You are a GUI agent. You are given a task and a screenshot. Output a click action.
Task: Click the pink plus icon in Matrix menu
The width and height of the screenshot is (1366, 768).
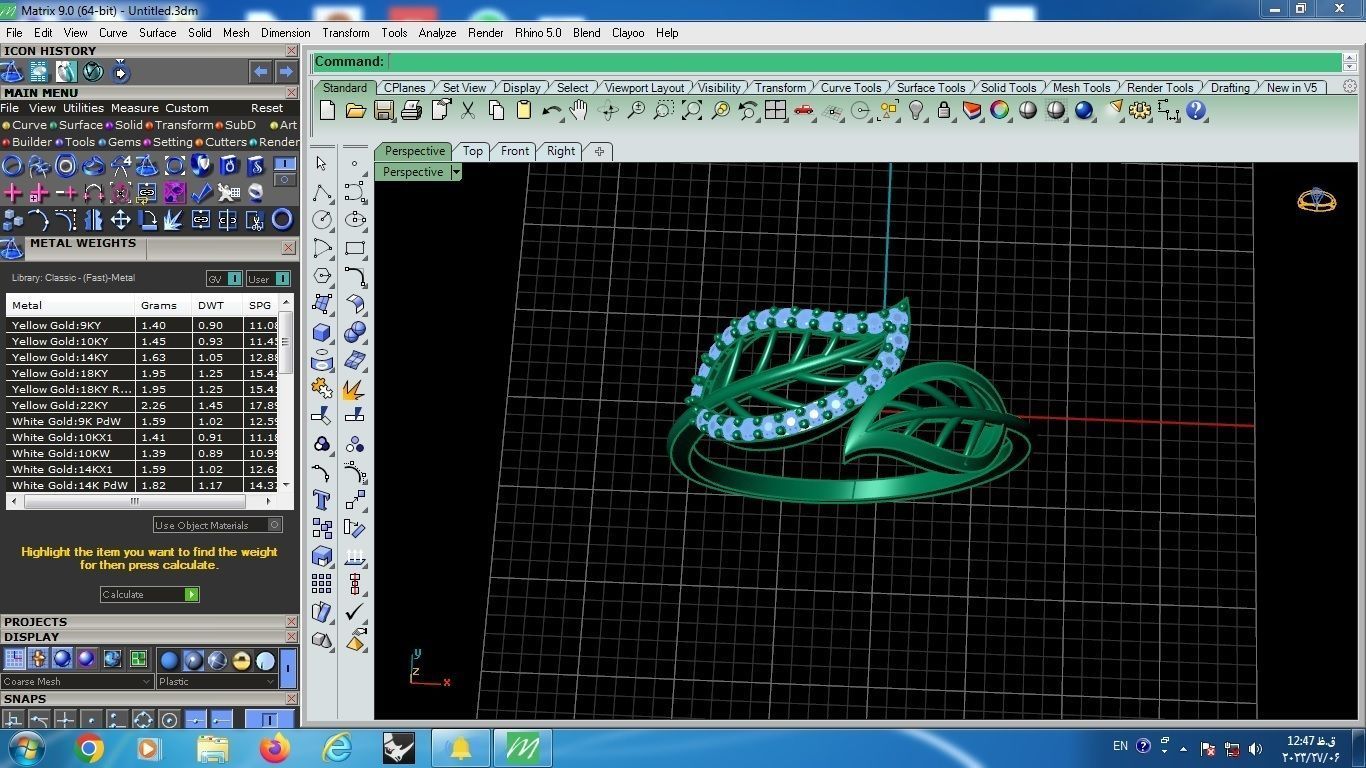(x=13, y=192)
